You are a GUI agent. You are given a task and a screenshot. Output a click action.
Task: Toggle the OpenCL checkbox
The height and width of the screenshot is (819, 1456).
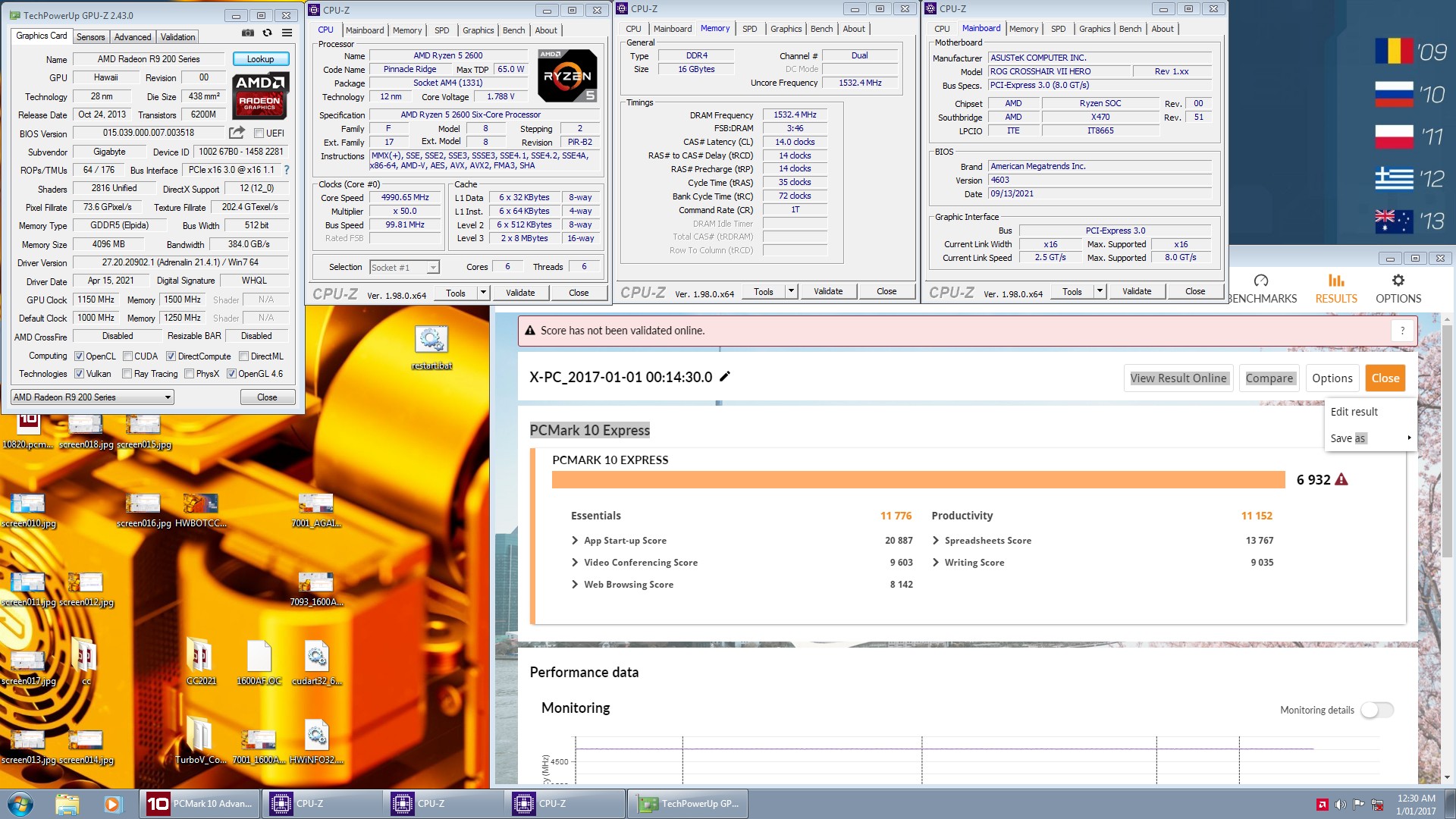(79, 356)
